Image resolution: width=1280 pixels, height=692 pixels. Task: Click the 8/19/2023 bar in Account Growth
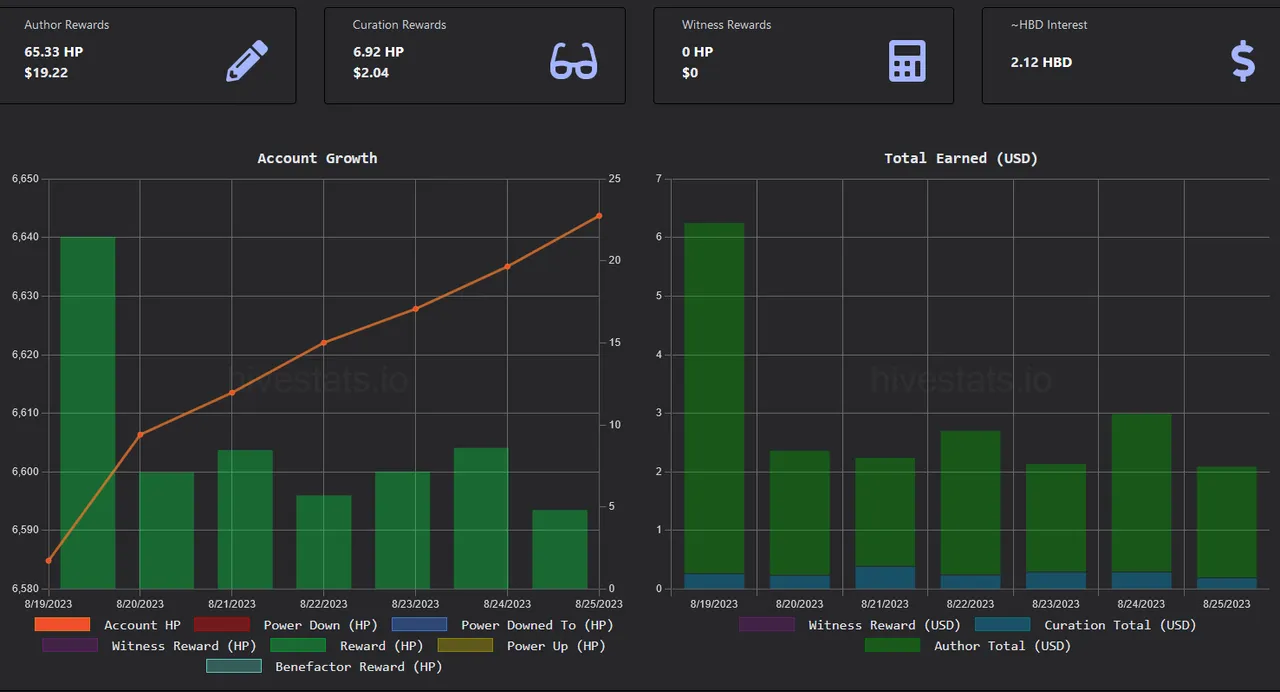[x=88, y=412]
